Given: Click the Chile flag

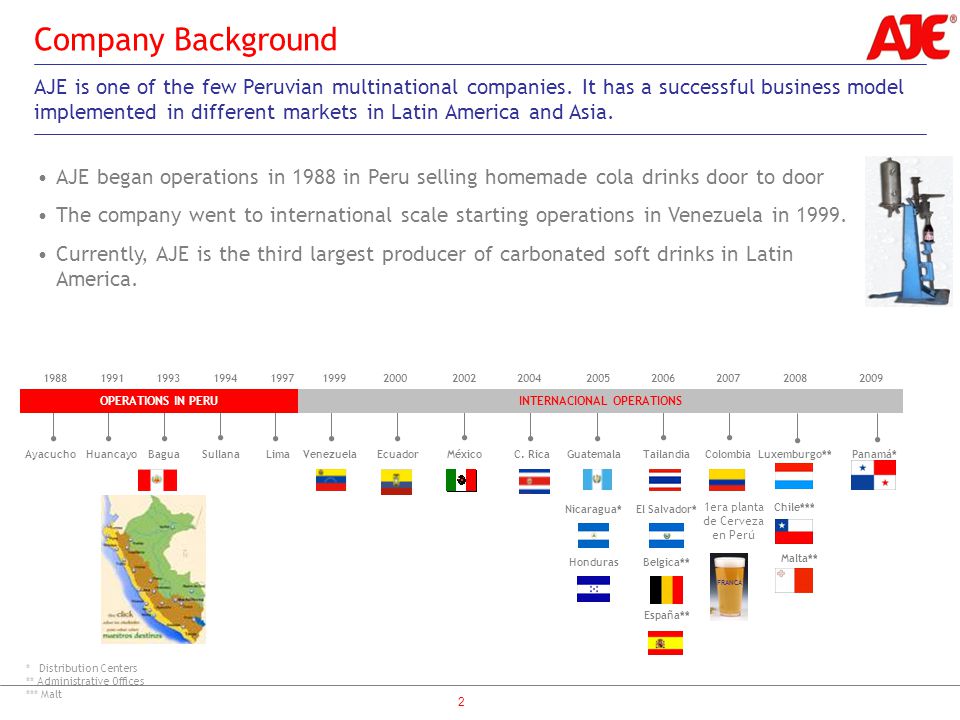Looking at the screenshot, I should click(794, 531).
